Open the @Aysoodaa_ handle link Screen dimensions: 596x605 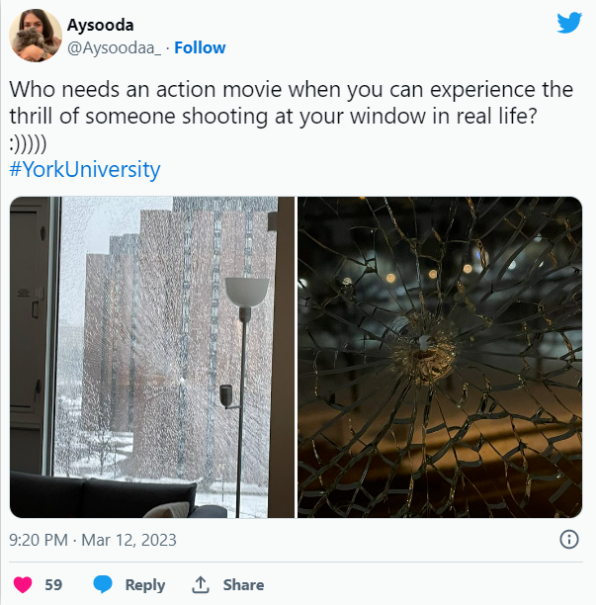click(114, 48)
